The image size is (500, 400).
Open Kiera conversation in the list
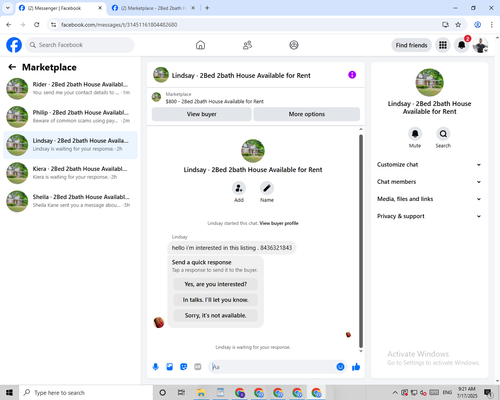pos(70,173)
